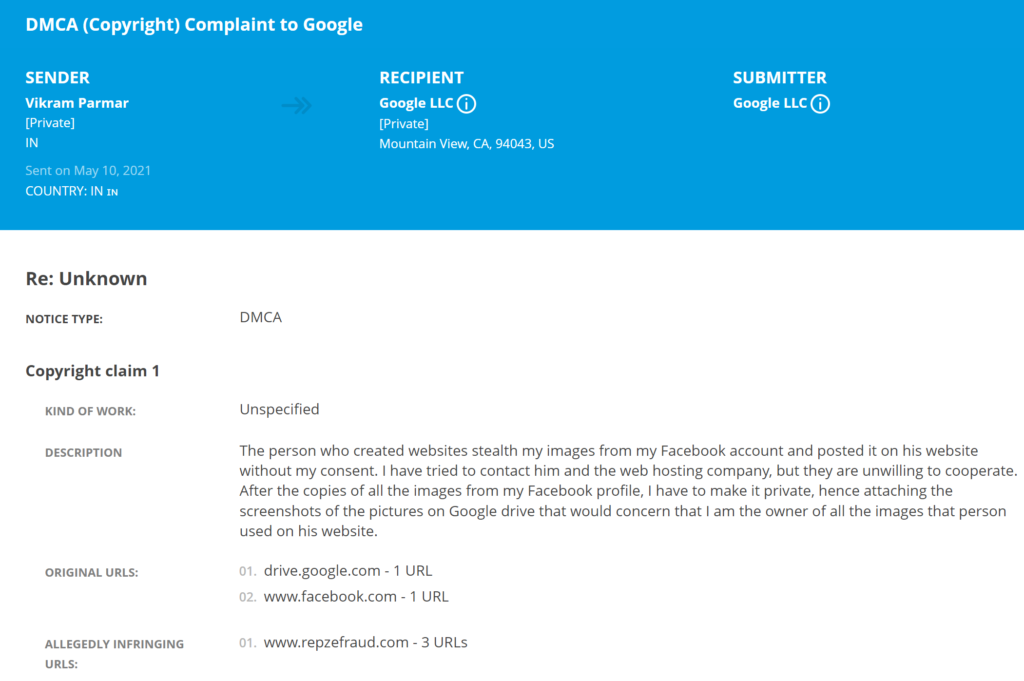Expand the www.facebook.com original URL entry

356,596
